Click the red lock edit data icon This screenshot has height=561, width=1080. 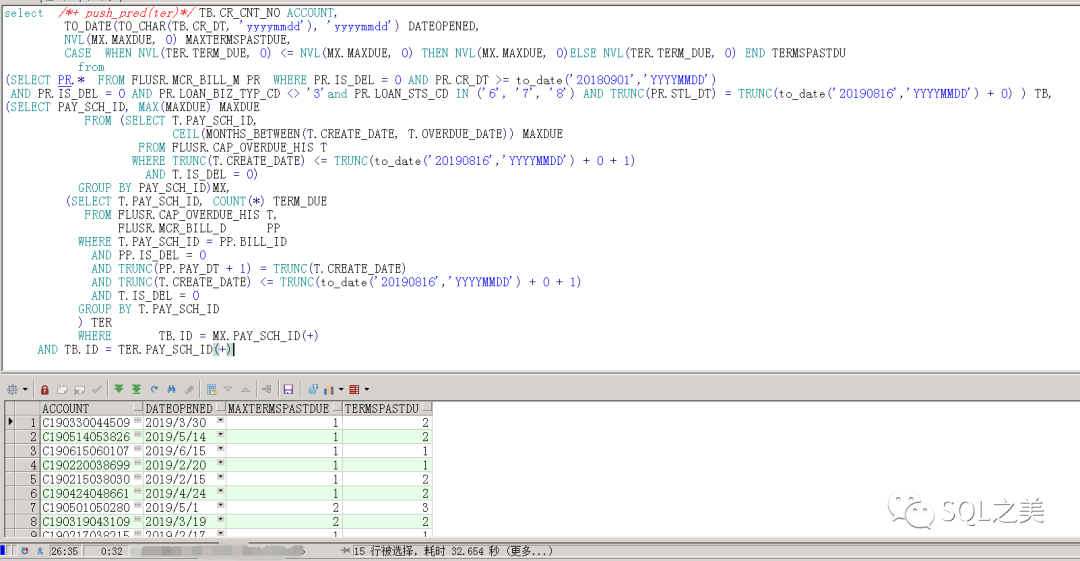(x=45, y=389)
